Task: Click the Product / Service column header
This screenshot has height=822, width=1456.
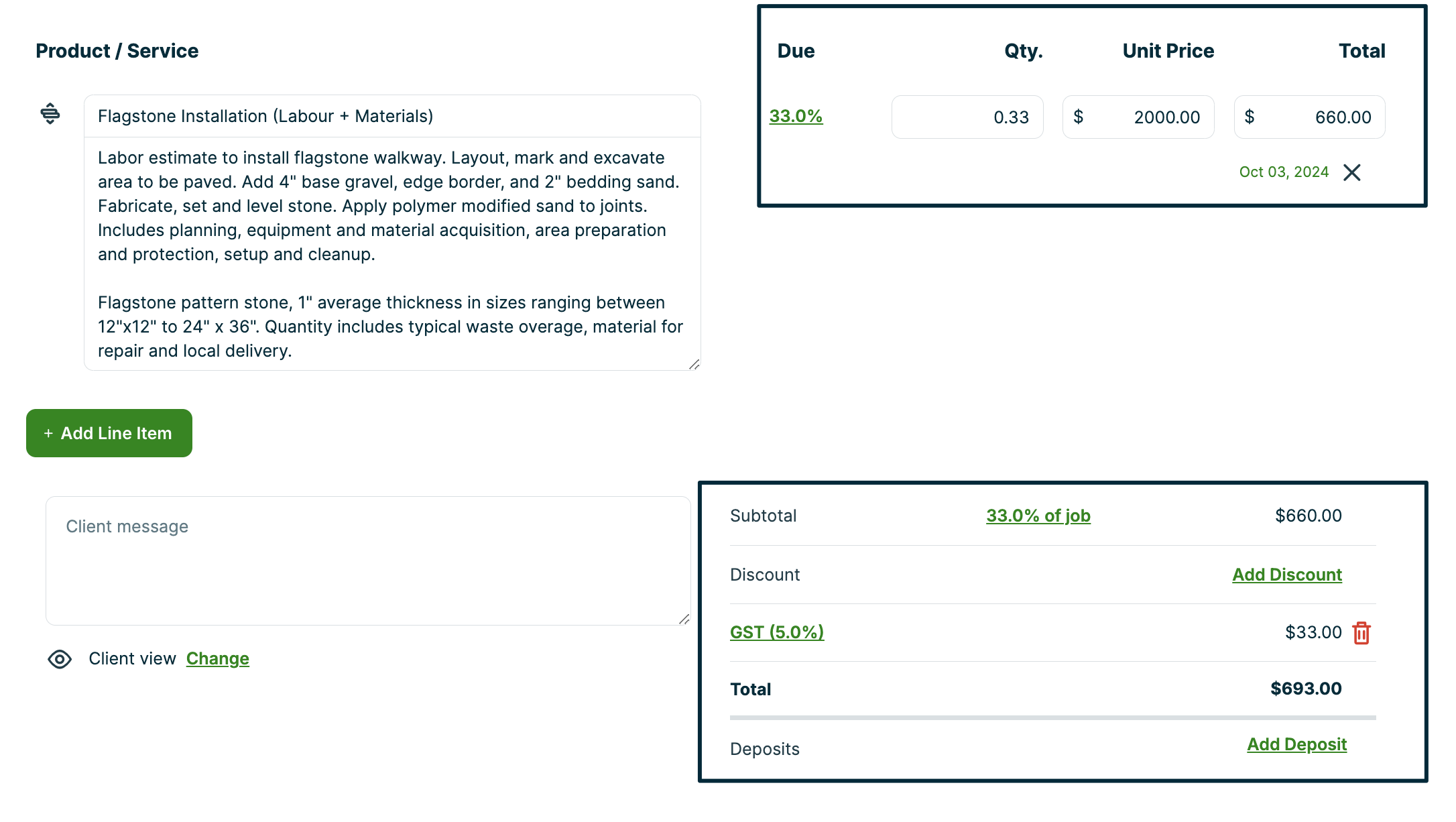Action: (117, 50)
